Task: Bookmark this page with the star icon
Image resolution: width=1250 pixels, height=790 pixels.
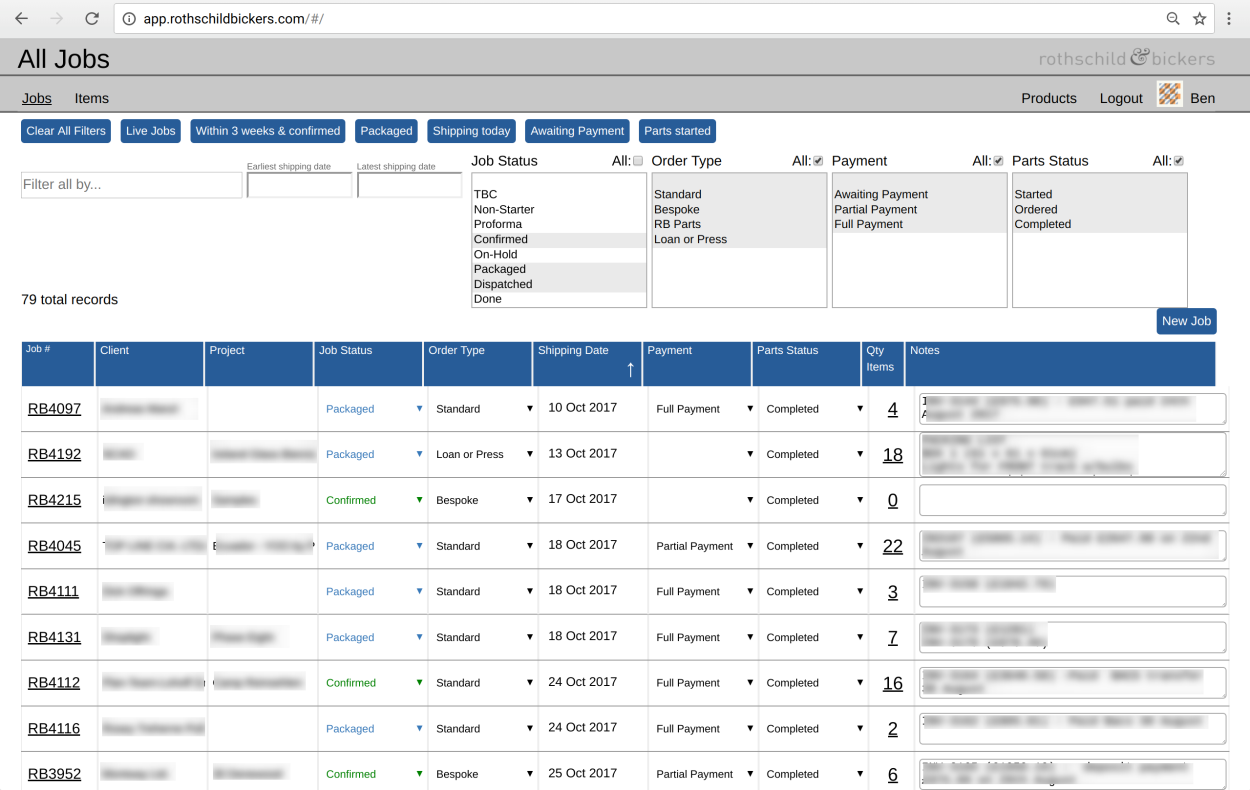Action: [x=1200, y=19]
